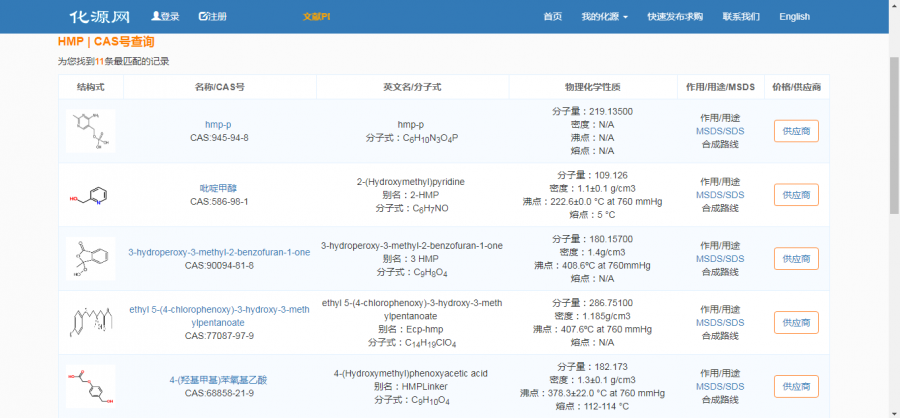Open 3-hydroperoxy benzofuranone structure image

coord(91,259)
